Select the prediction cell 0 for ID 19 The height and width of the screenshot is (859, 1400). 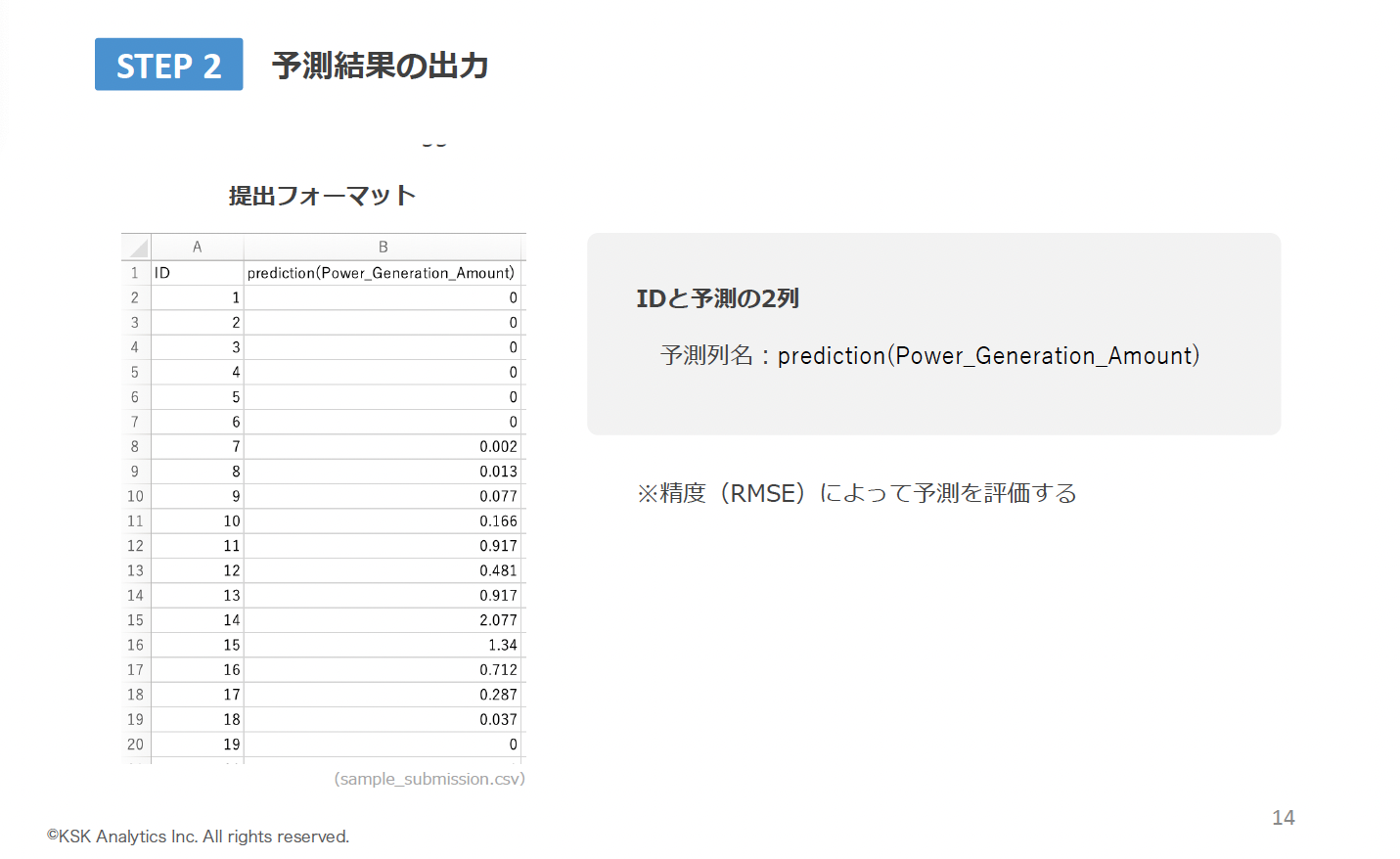coord(383,744)
